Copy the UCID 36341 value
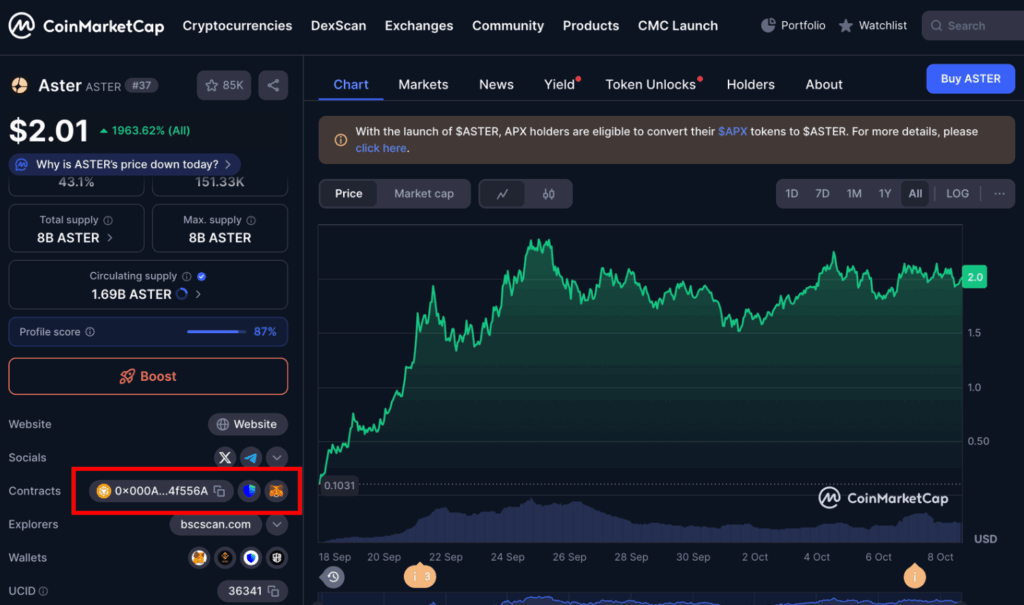 271,591
